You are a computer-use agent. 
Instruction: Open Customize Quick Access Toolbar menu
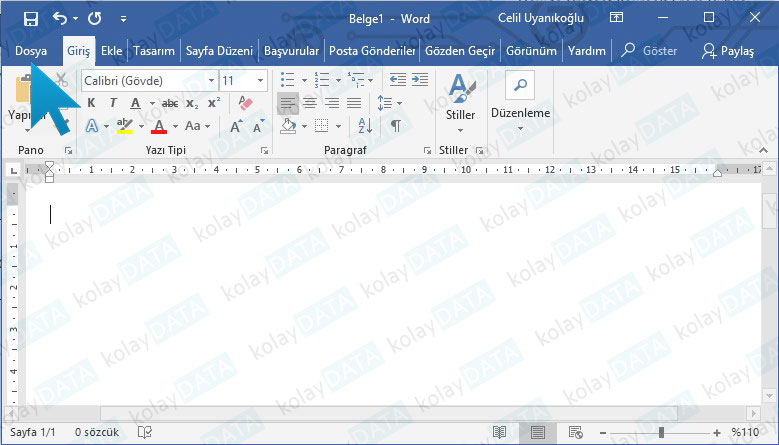click(x=123, y=19)
